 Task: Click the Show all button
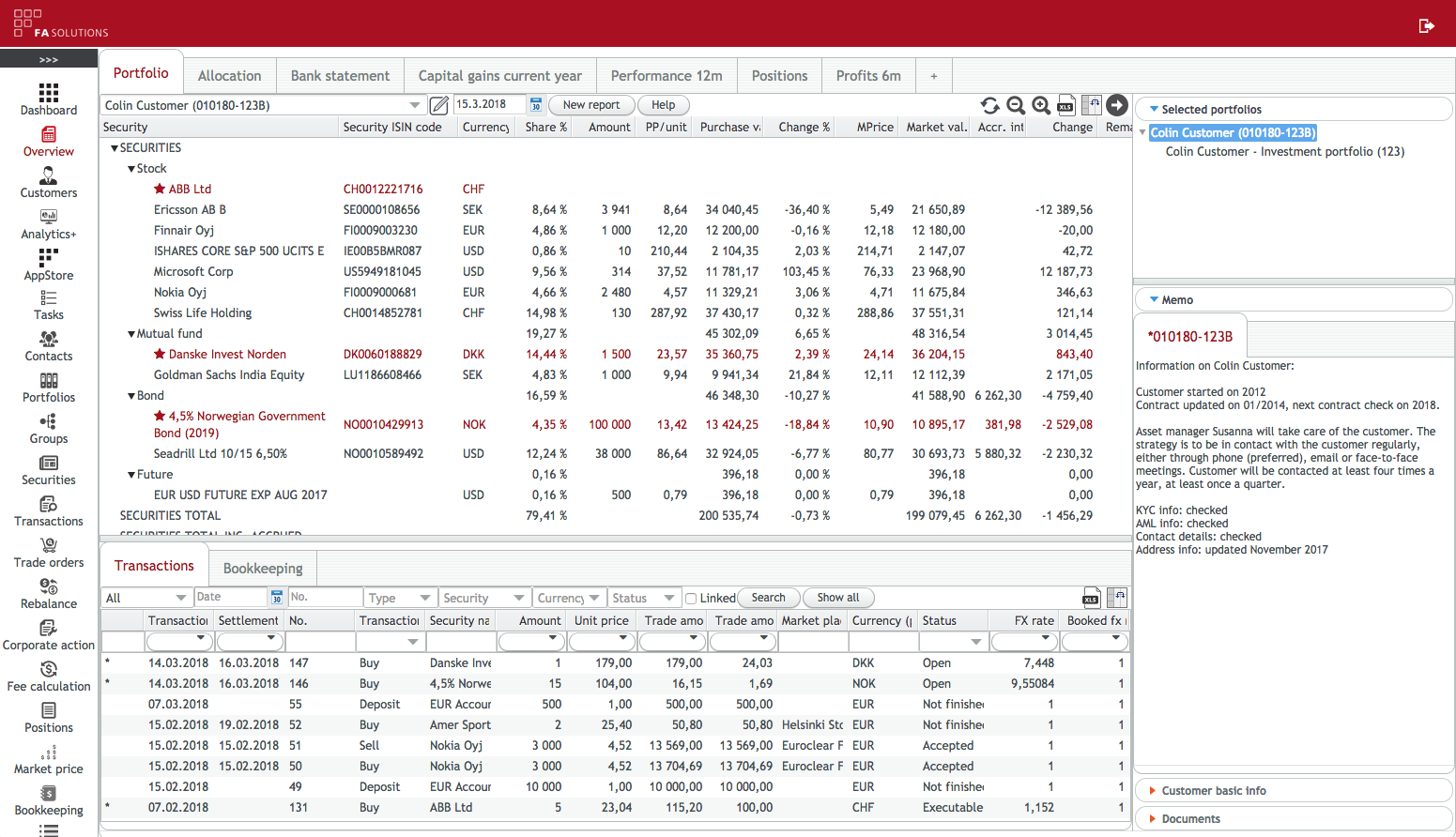(x=838, y=598)
